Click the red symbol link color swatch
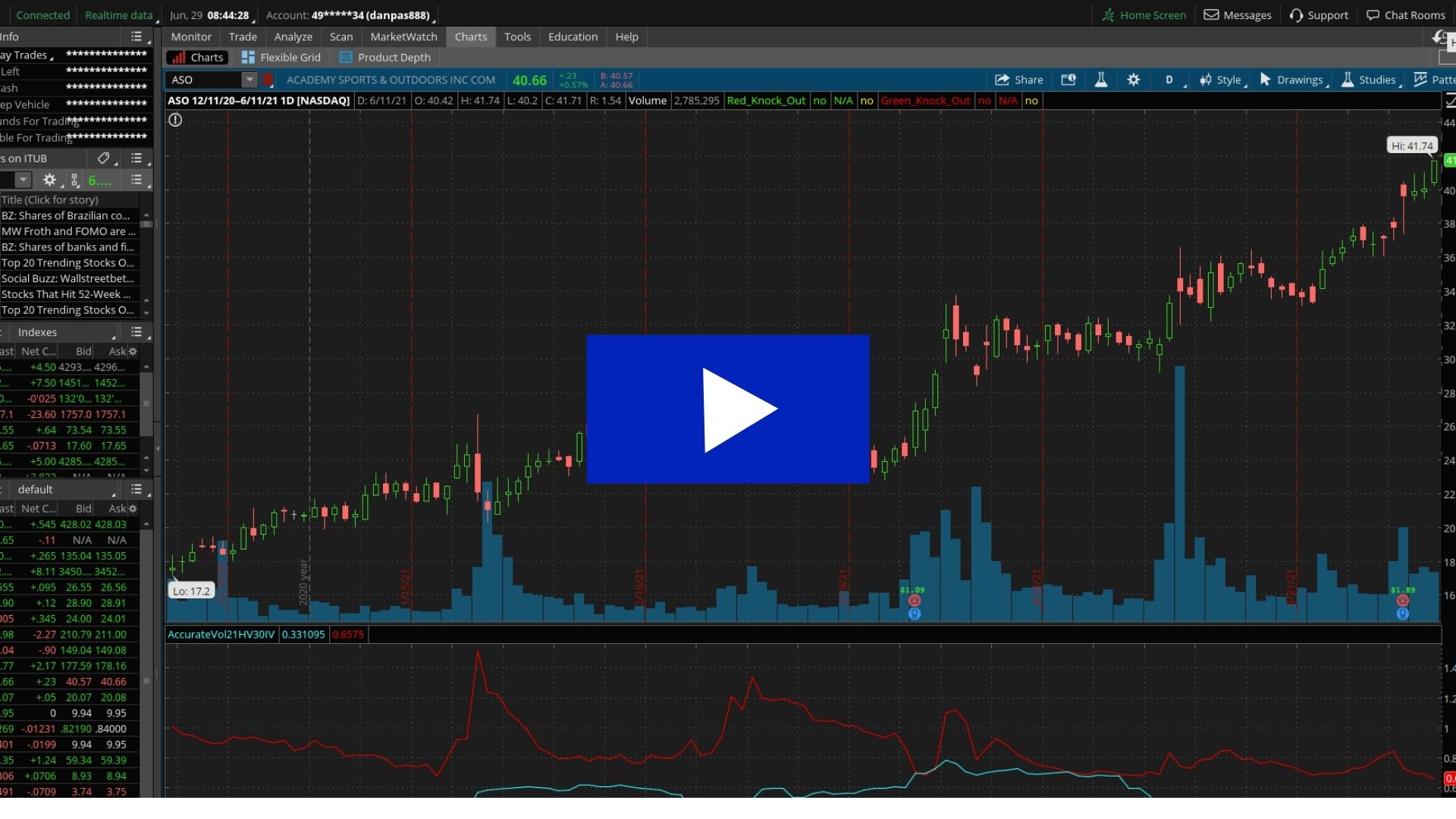 [x=268, y=80]
